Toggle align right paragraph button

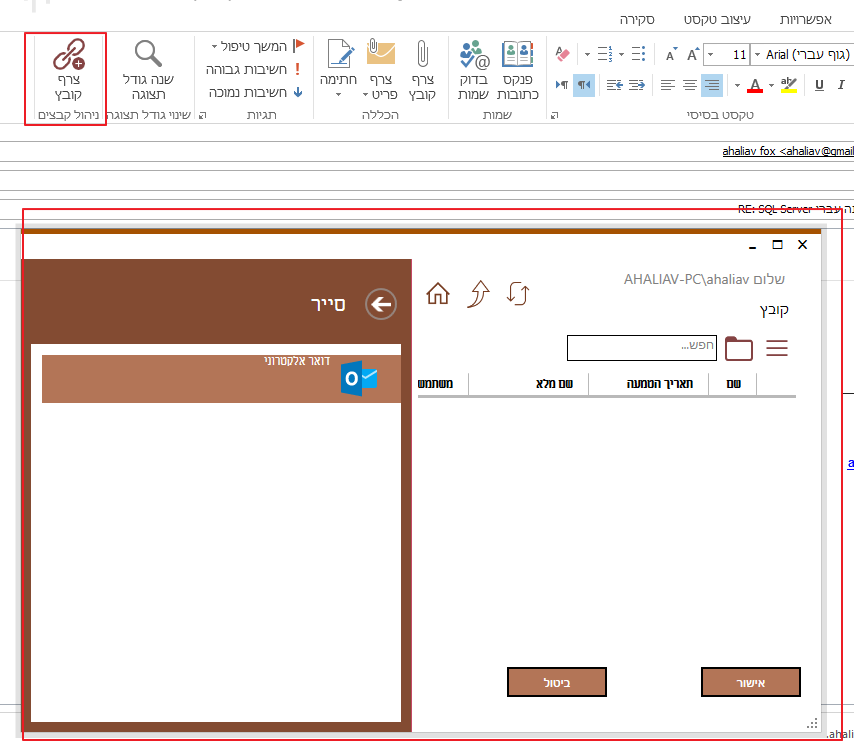[712, 85]
